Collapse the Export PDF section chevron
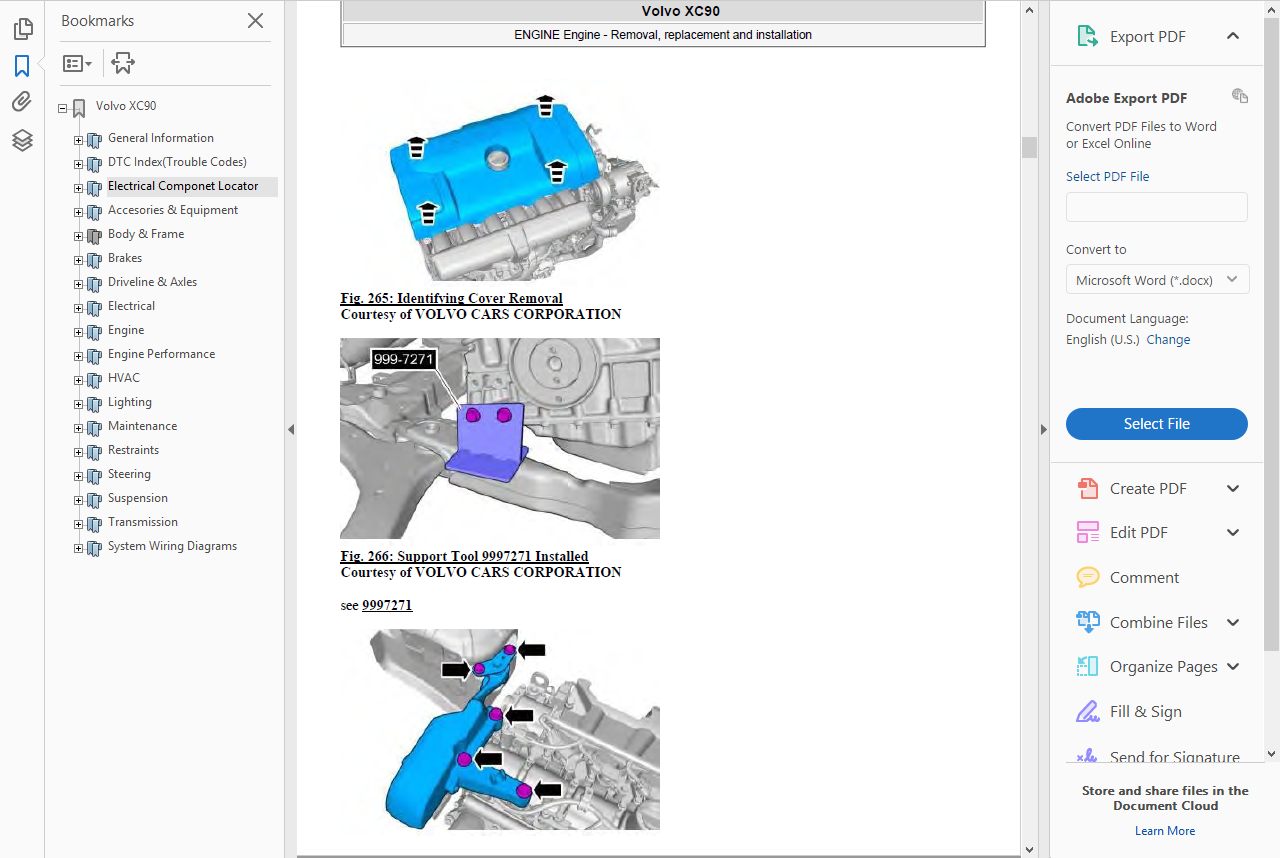Screen dimensions: 1280x858 pos(1233,36)
